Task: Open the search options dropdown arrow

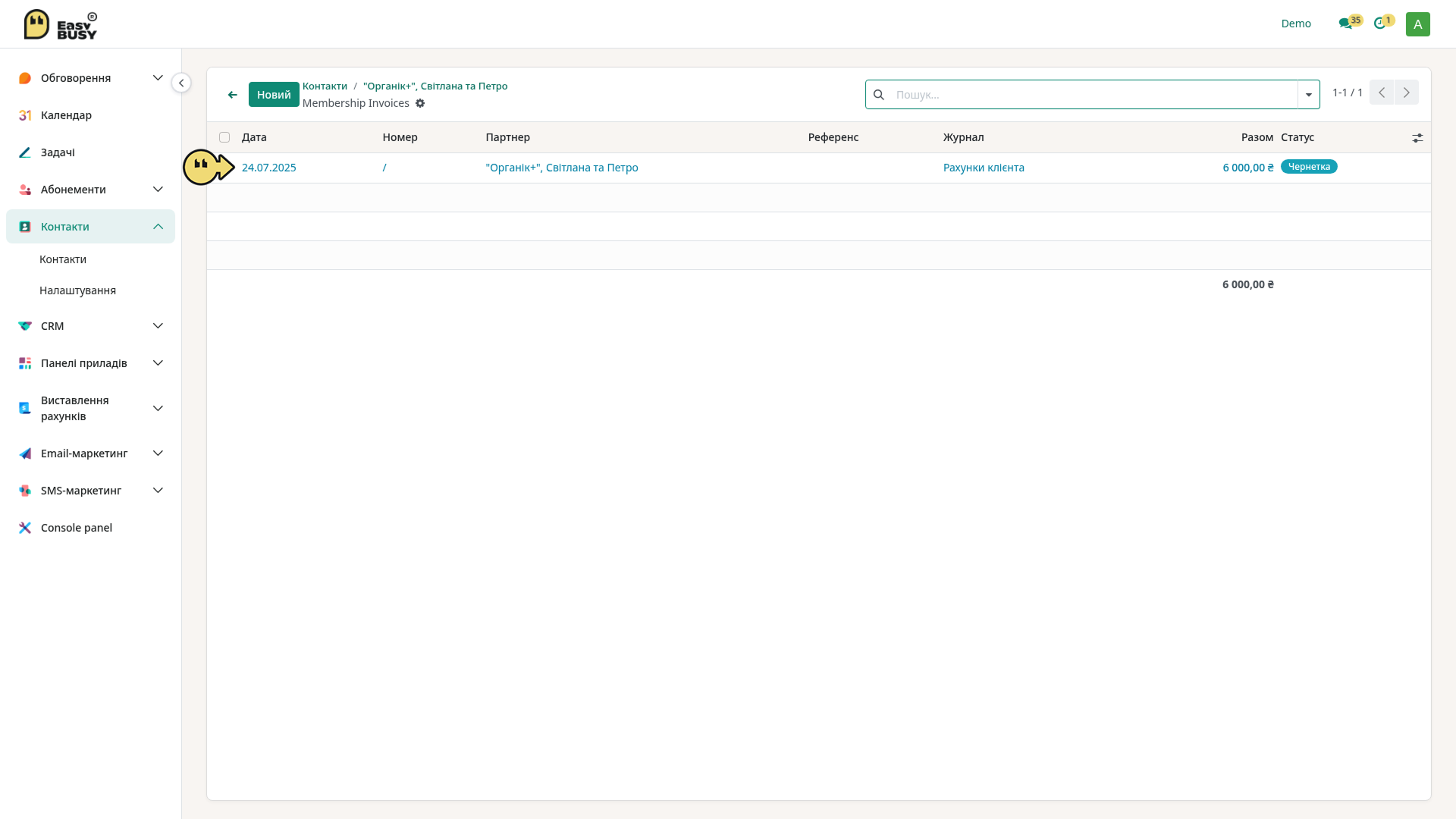Action: point(1309,95)
